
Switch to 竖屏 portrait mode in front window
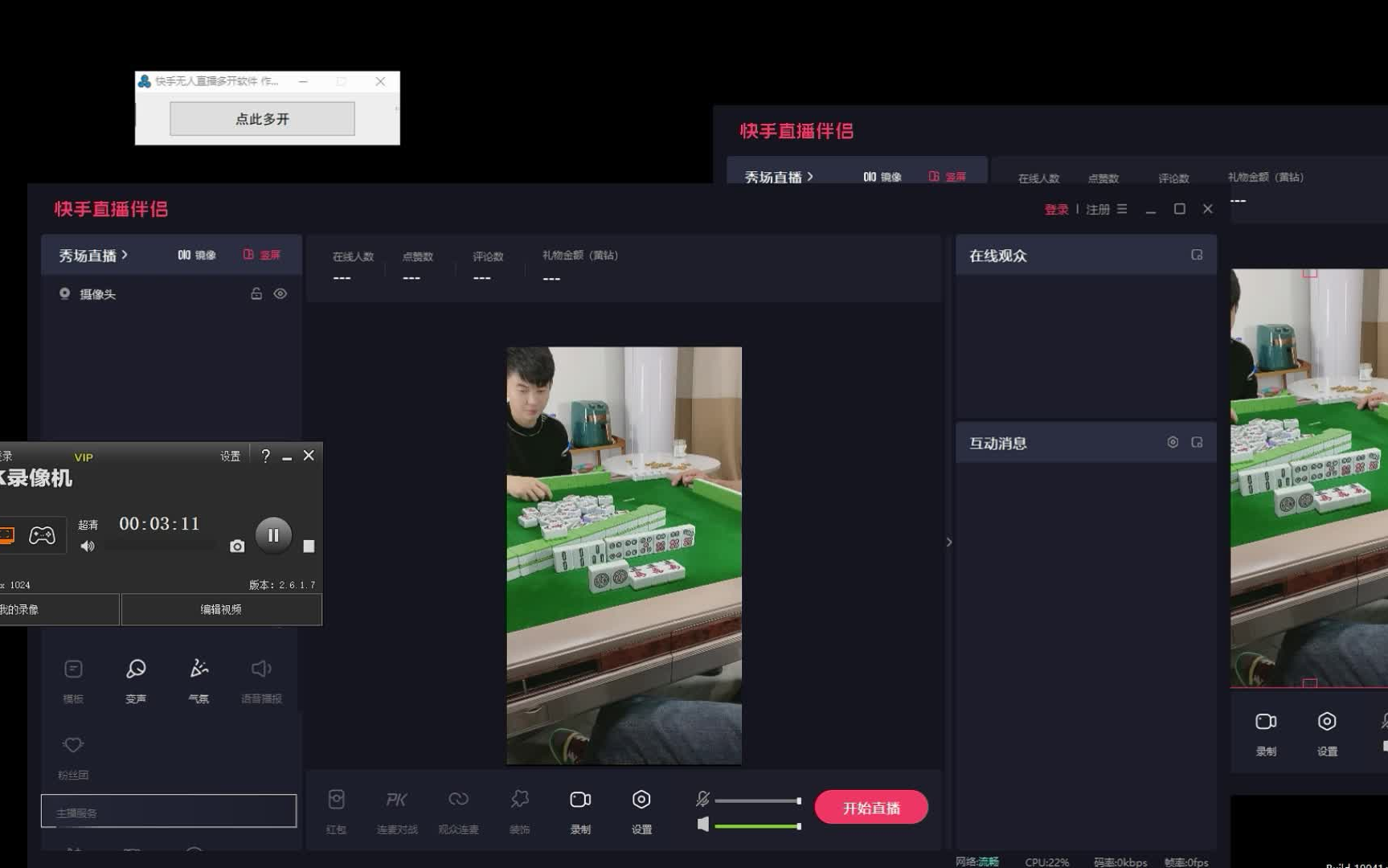pyautogui.click(x=262, y=255)
